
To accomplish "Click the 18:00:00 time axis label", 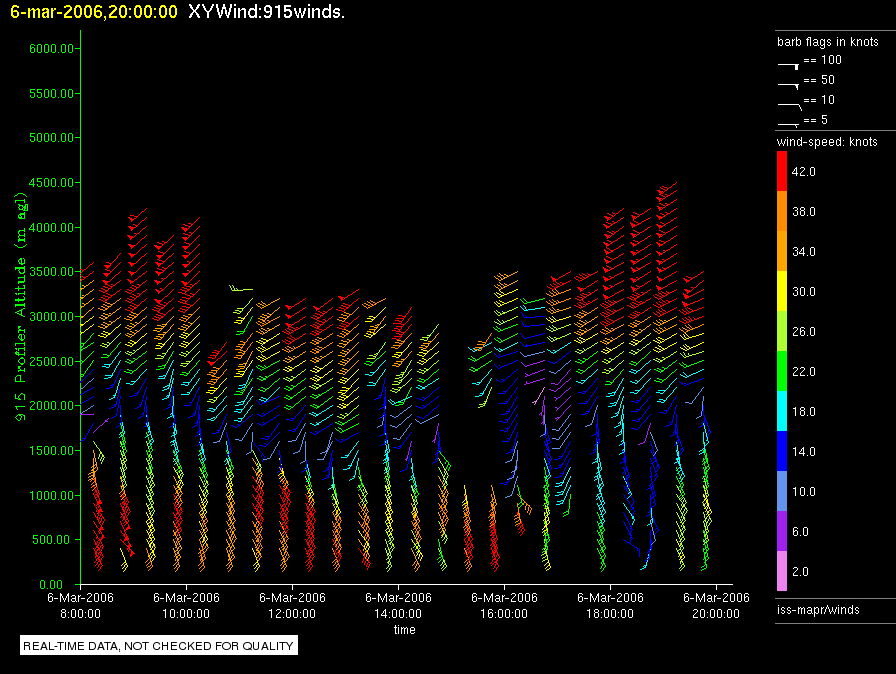I will point(610,613).
